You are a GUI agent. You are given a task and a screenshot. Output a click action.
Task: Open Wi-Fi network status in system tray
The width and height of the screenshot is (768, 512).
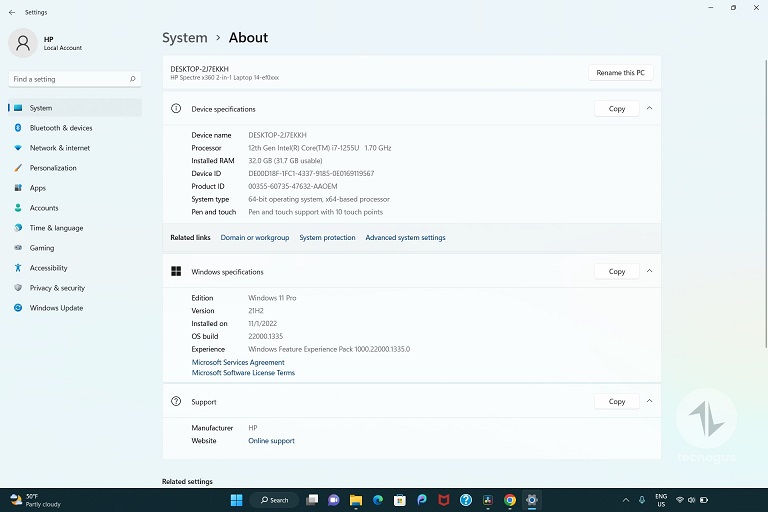[x=680, y=500]
